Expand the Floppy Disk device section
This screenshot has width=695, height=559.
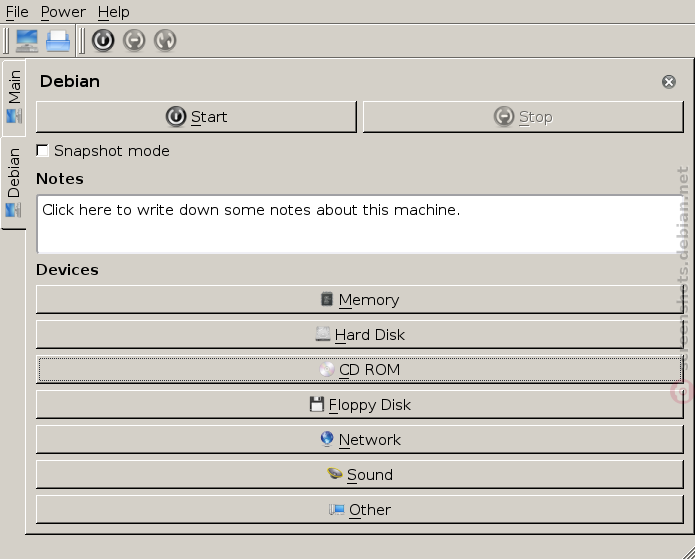pyautogui.click(x=360, y=405)
